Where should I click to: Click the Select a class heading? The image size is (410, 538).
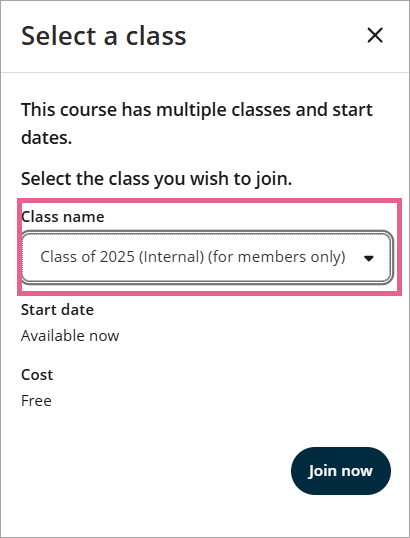tap(104, 36)
